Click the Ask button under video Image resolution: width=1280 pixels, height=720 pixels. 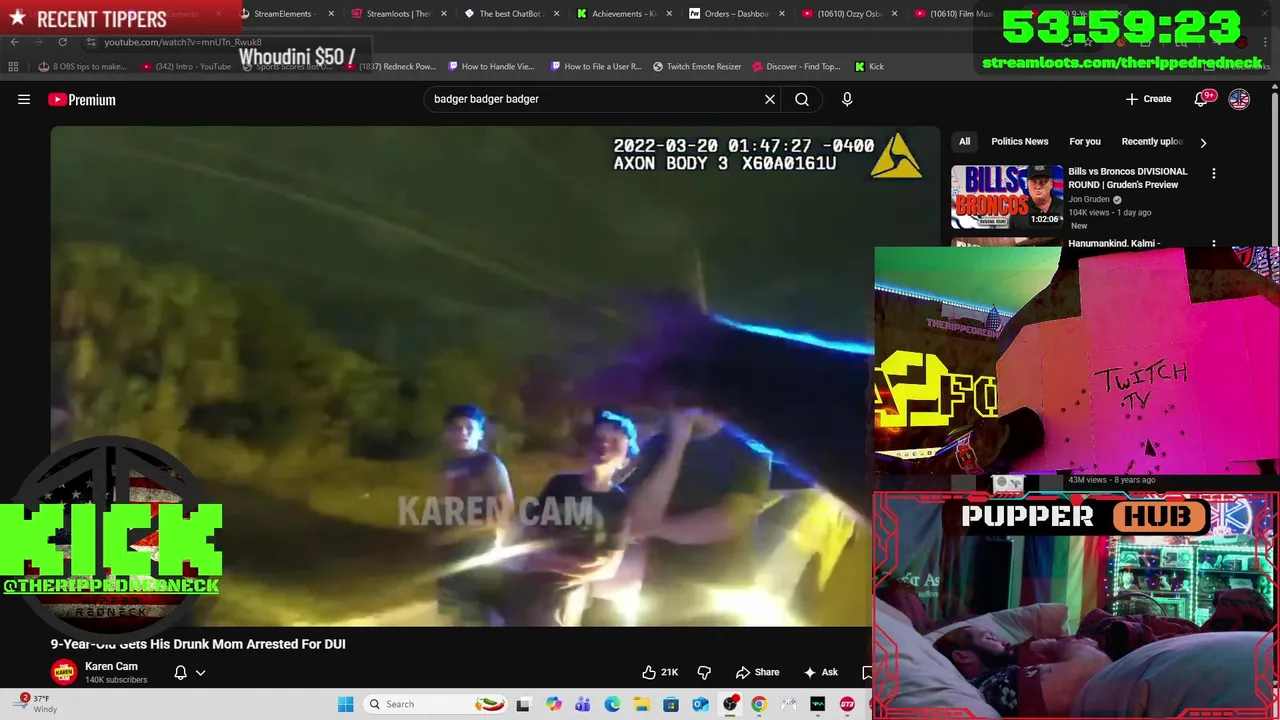click(x=820, y=672)
